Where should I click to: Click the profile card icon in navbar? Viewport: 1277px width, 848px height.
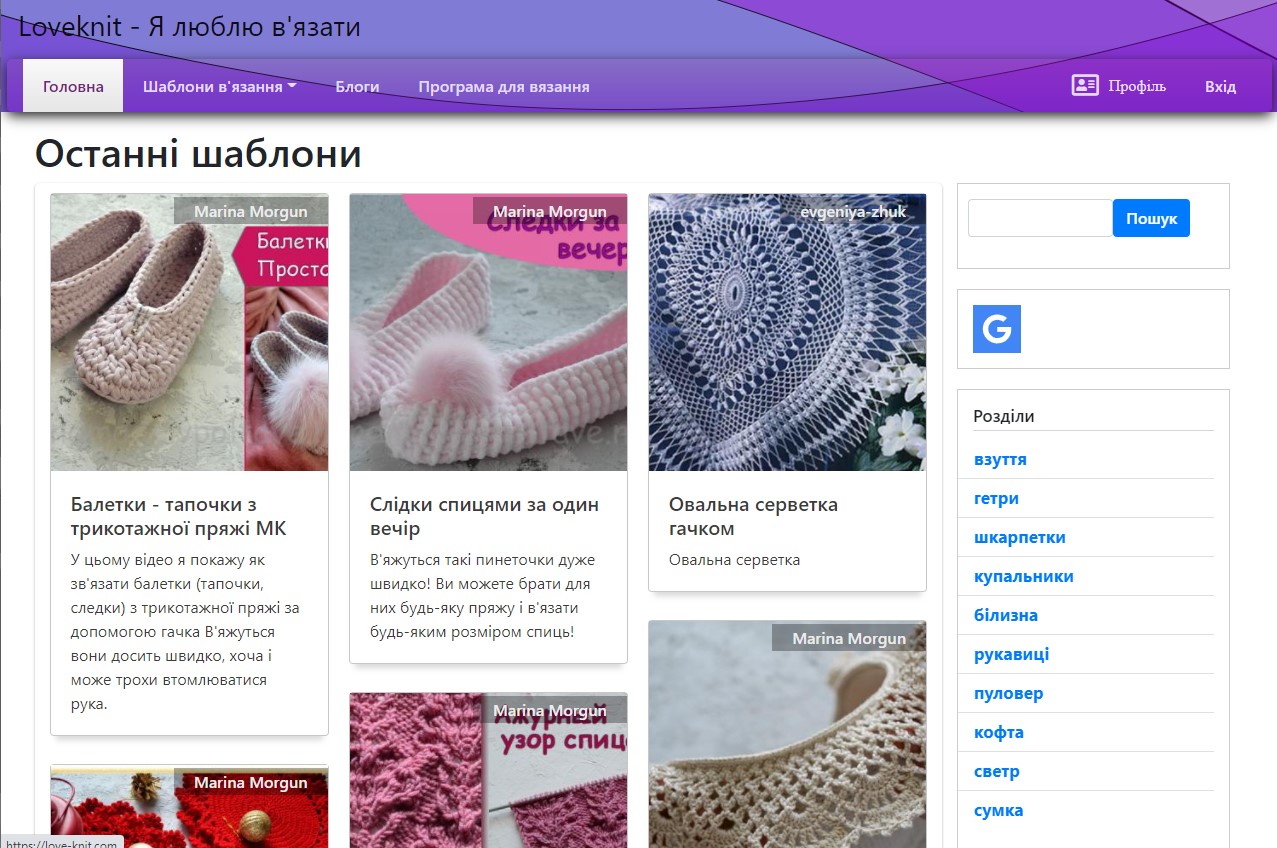(x=1085, y=86)
